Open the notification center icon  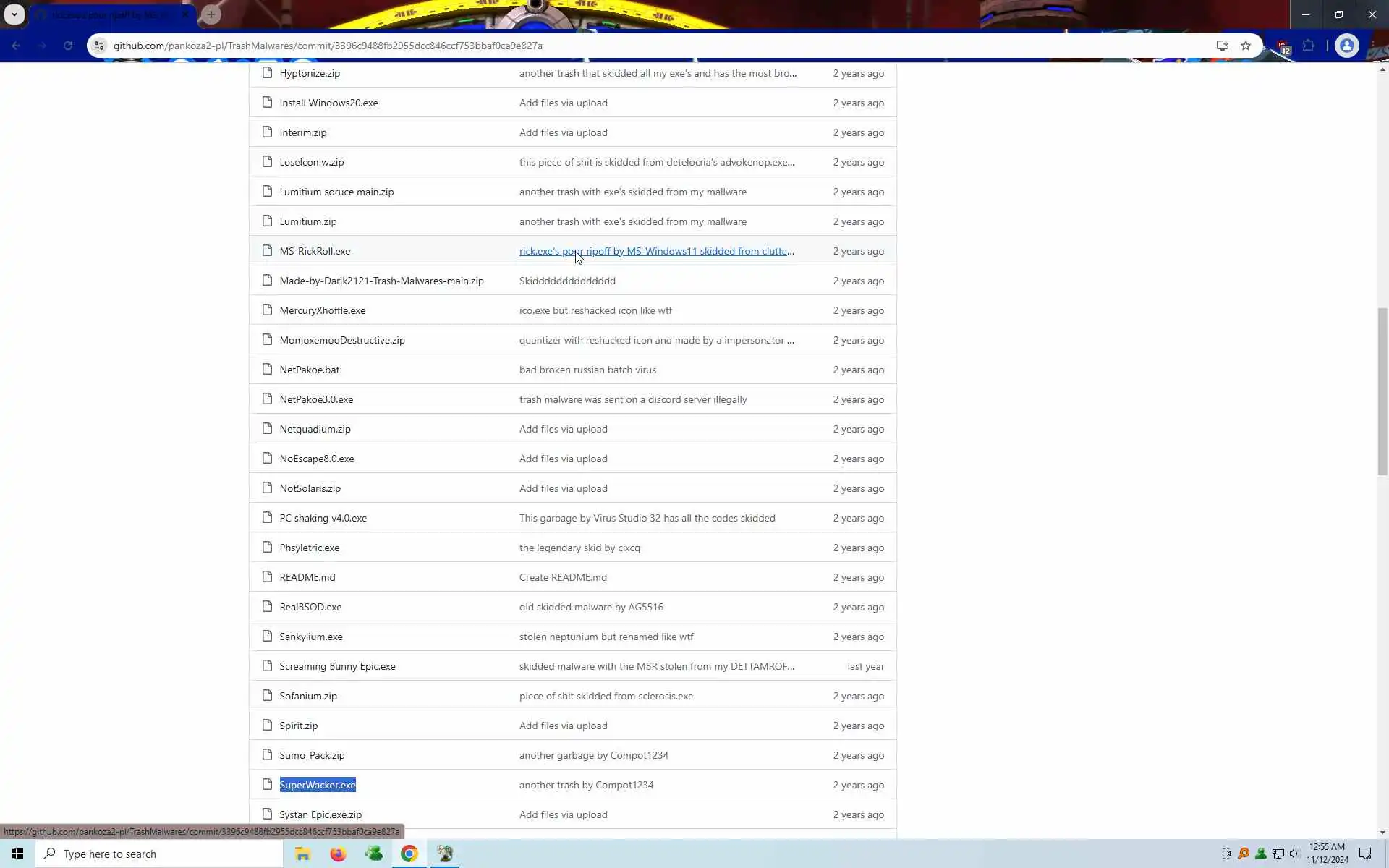click(1365, 854)
